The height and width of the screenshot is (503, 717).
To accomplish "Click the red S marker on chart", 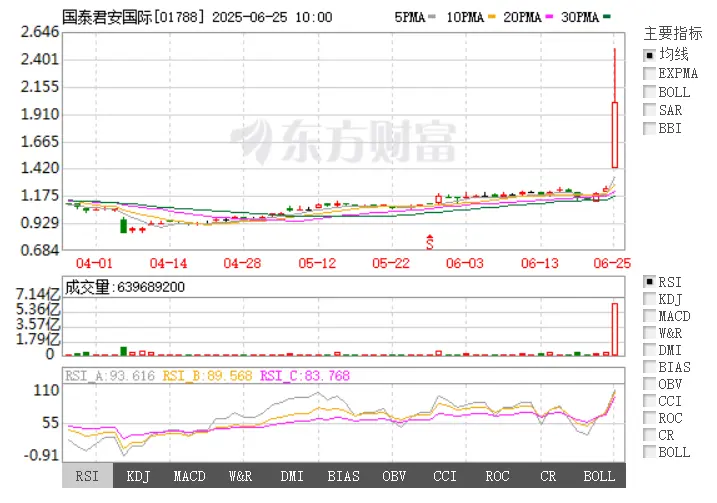I will 430,242.
